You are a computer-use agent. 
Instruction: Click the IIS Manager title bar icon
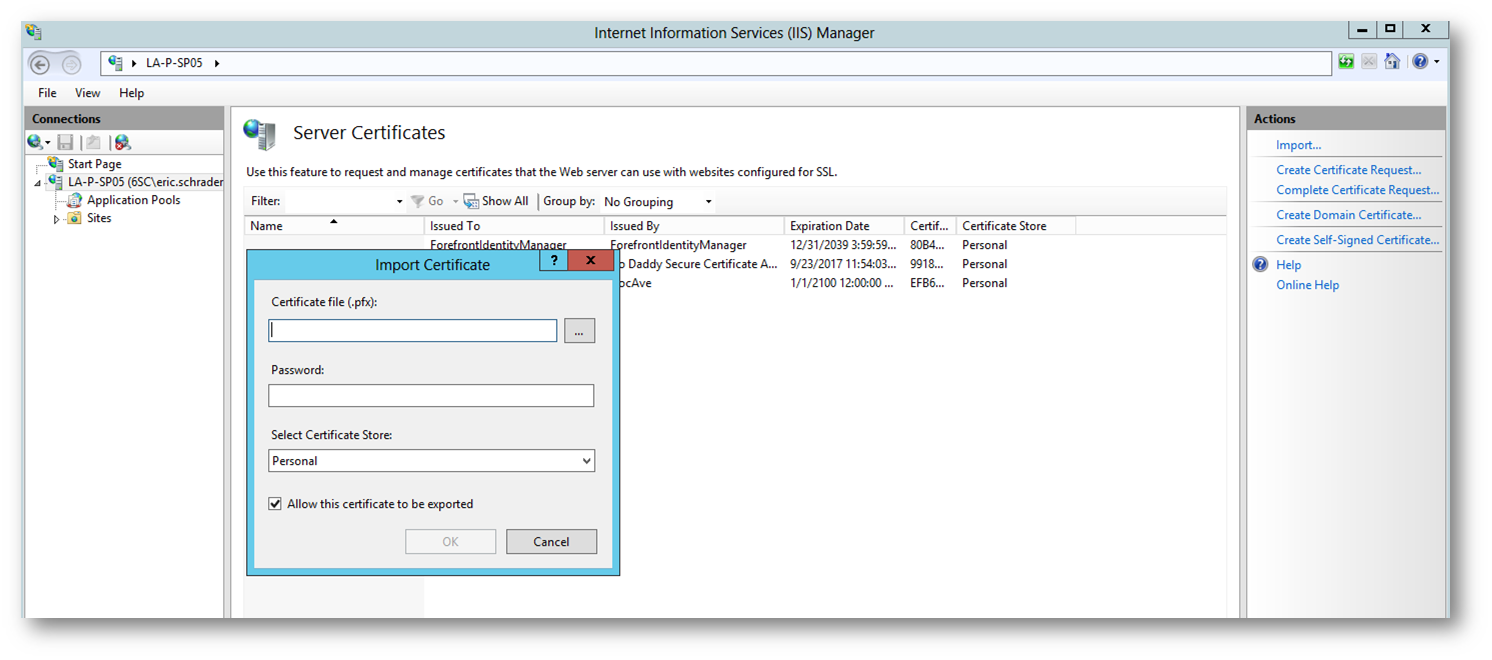click(35, 33)
